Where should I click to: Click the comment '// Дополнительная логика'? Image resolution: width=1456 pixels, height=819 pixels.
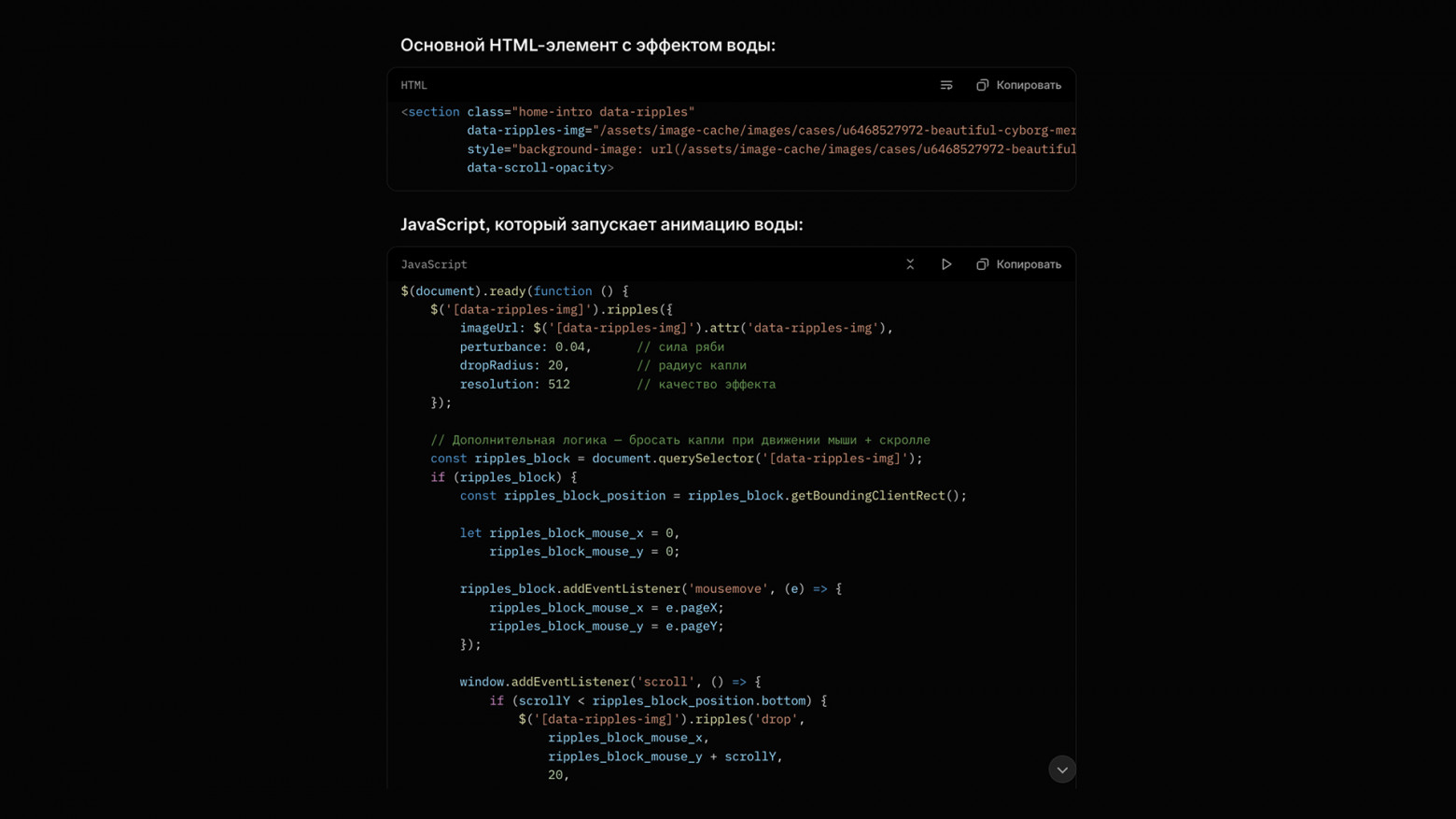coord(680,440)
